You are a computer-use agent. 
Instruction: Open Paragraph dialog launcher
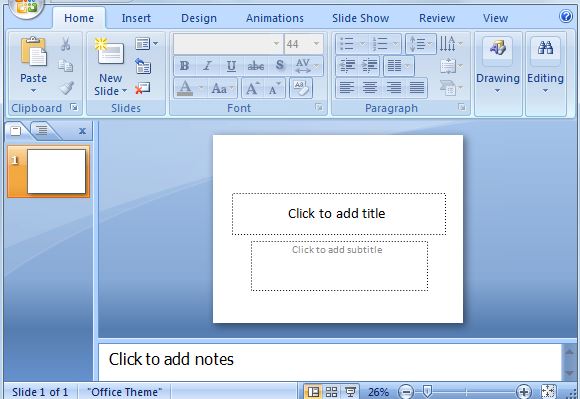[x=461, y=107]
